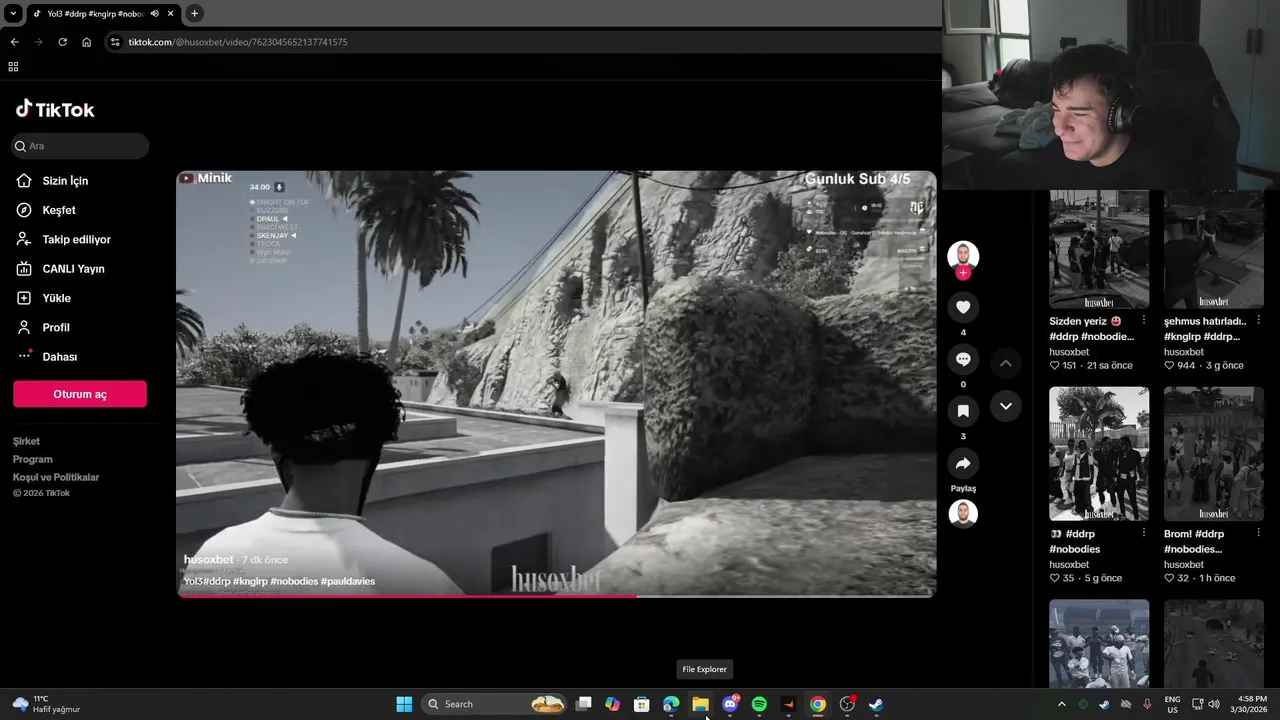Click the 151 likes heart on 'Sizden yeriz'
This screenshot has height=720, width=1280.
pos(1054,366)
